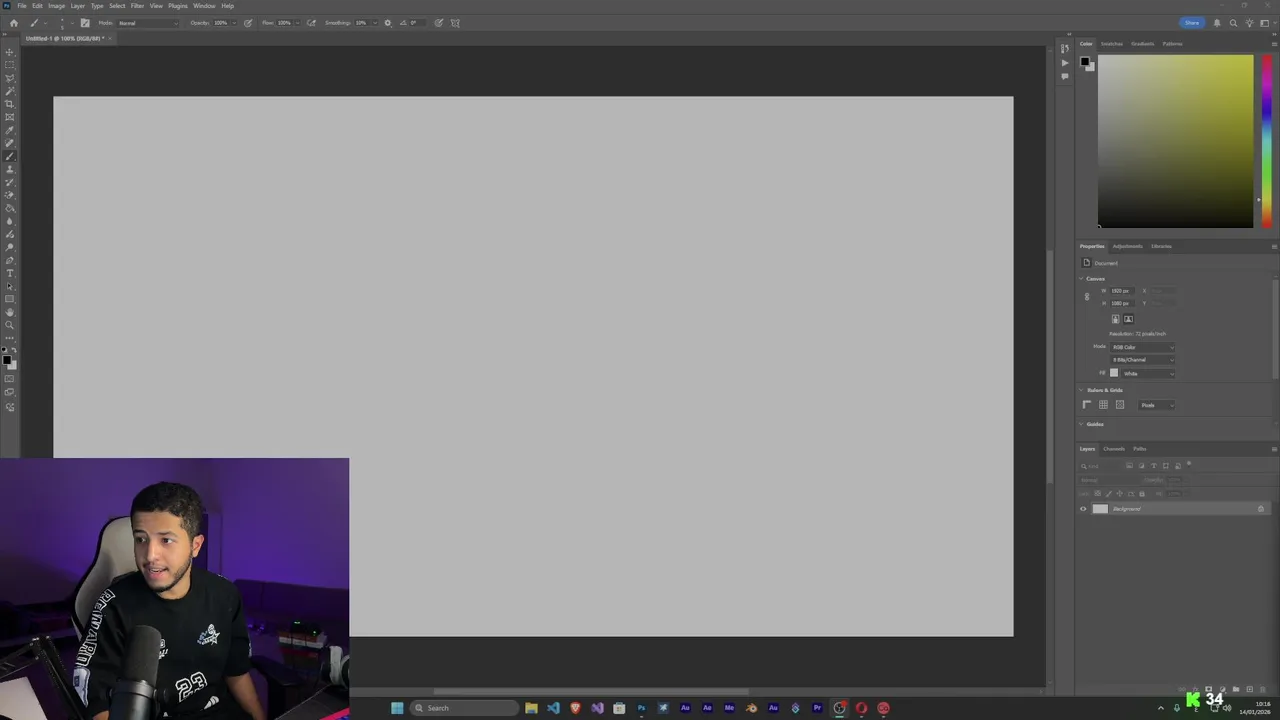Collapse the Rulers & Grids section
The width and height of the screenshot is (1280, 720).
(x=1082, y=390)
